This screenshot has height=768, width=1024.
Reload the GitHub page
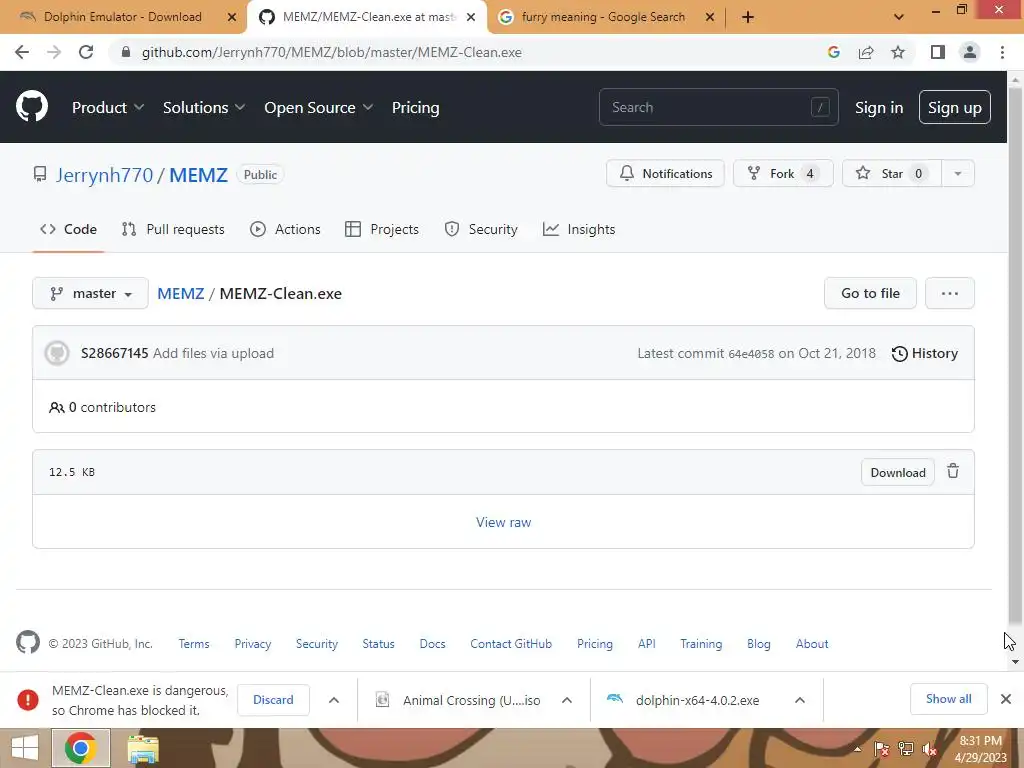click(86, 52)
